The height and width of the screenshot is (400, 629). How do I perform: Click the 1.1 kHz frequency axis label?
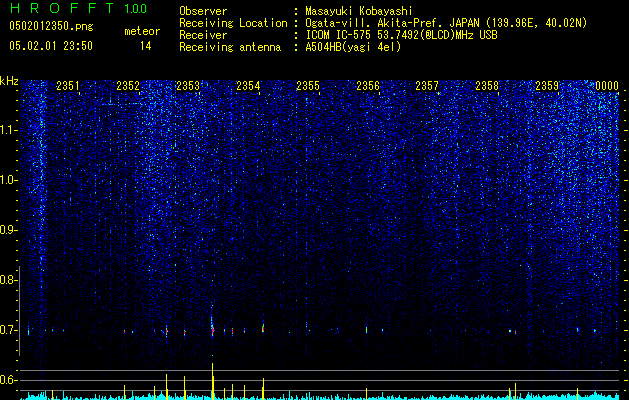pyautogui.click(x=9, y=130)
